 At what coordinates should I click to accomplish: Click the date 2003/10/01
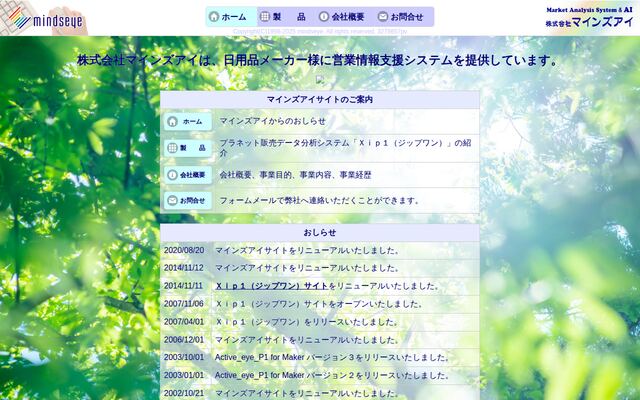coord(184,357)
